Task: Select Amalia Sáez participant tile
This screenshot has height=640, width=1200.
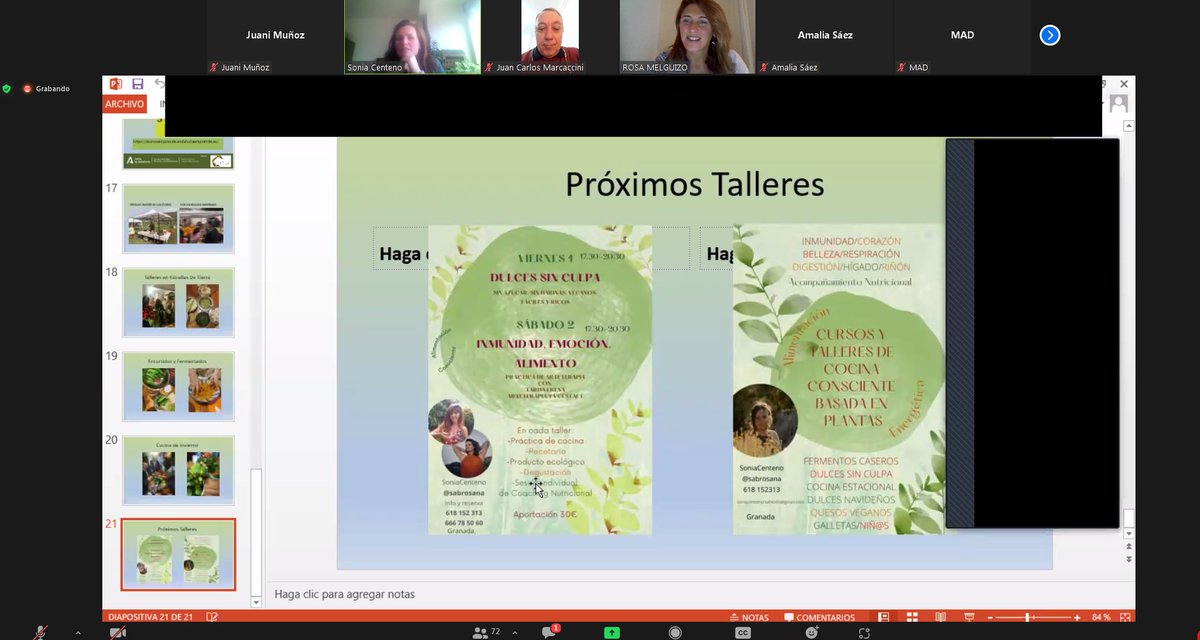Action: (x=825, y=37)
